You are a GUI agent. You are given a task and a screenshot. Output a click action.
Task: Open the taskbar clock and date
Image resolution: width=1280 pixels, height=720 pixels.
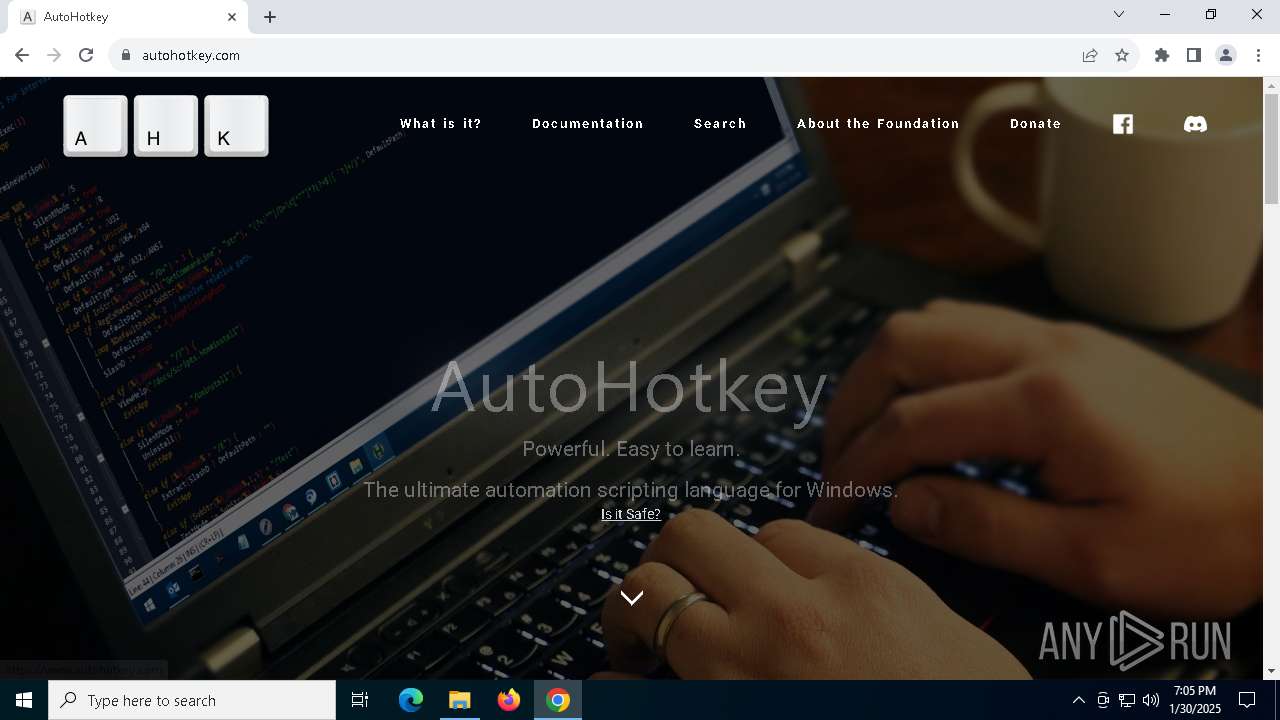1195,700
